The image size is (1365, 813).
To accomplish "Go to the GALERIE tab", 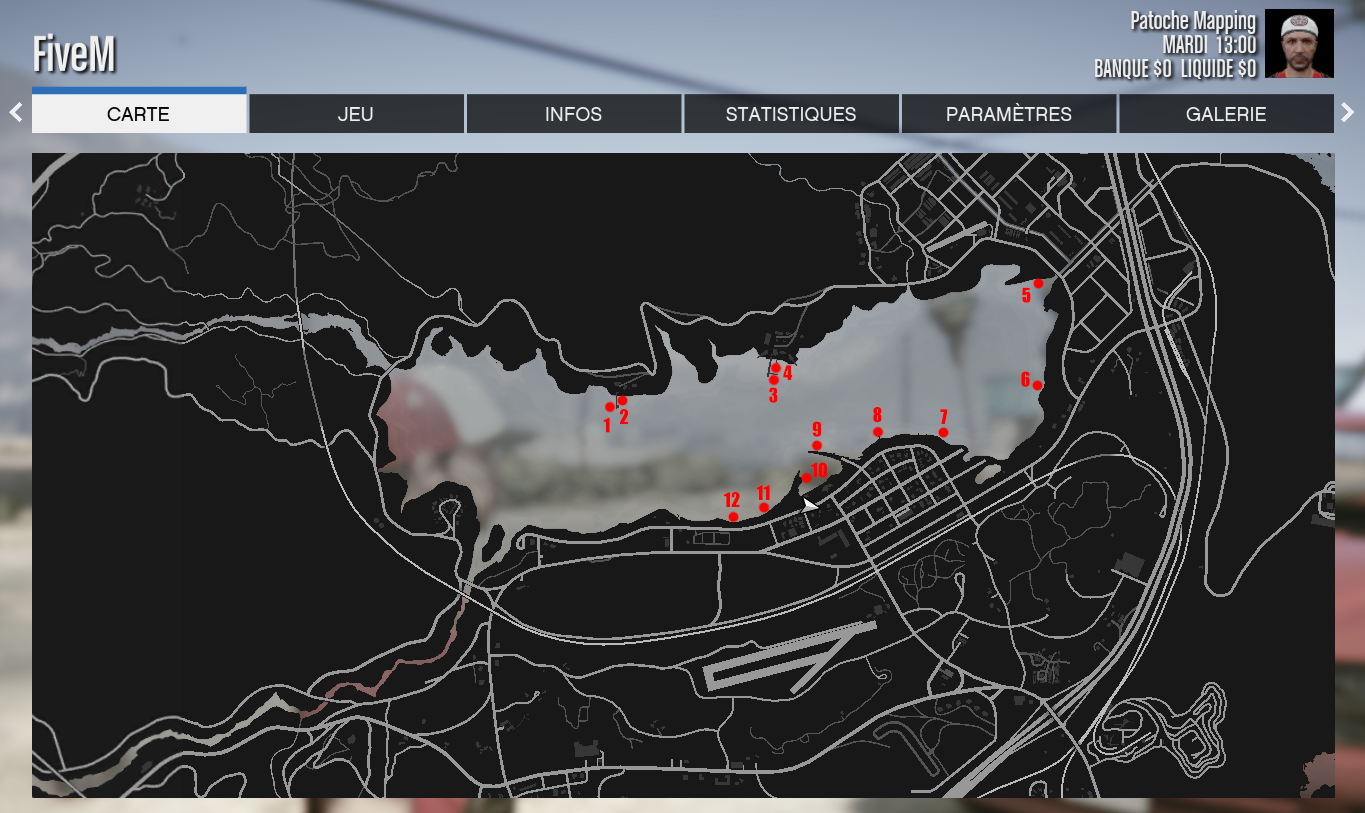I will pyautogui.click(x=1226, y=114).
